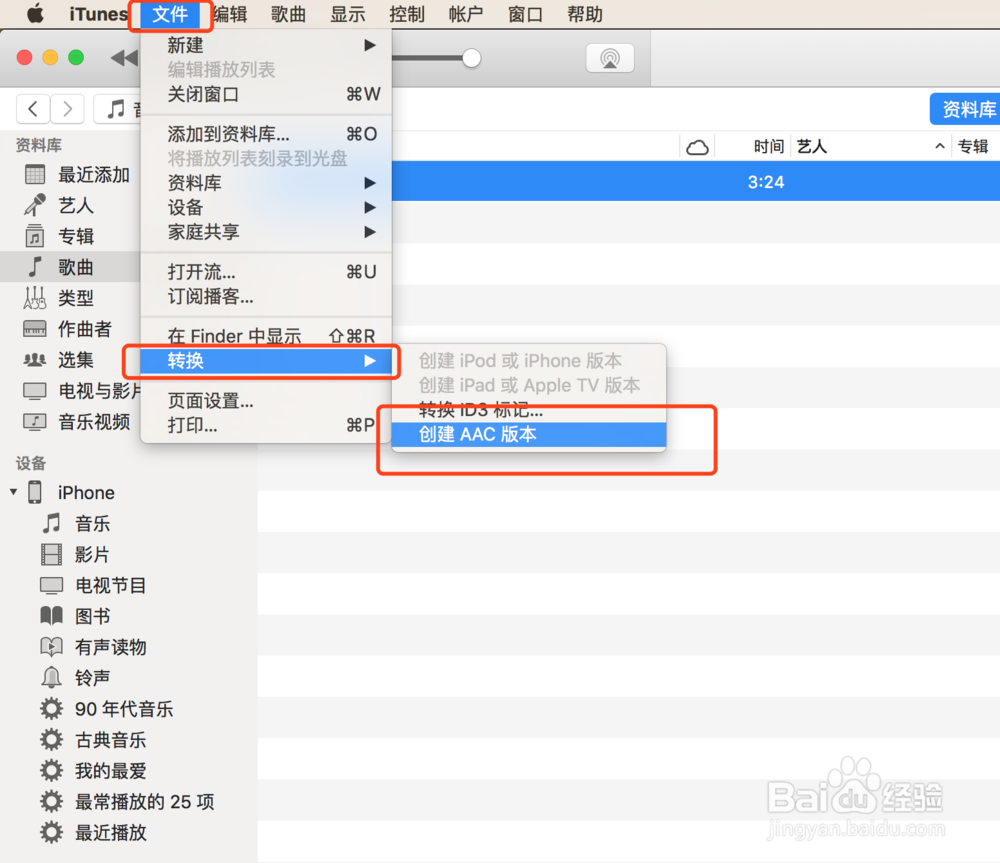This screenshot has width=1000, height=863.
Task: Expand the 设备 submenu
Action: click(x=266, y=207)
